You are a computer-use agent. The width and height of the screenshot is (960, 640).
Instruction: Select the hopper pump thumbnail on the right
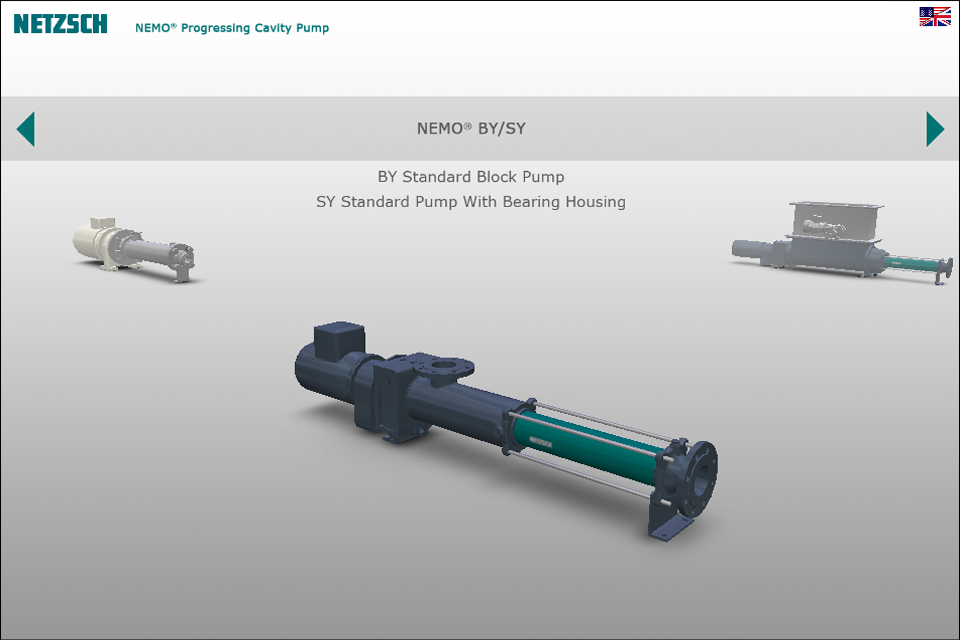pyautogui.click(x=842, y=243)
